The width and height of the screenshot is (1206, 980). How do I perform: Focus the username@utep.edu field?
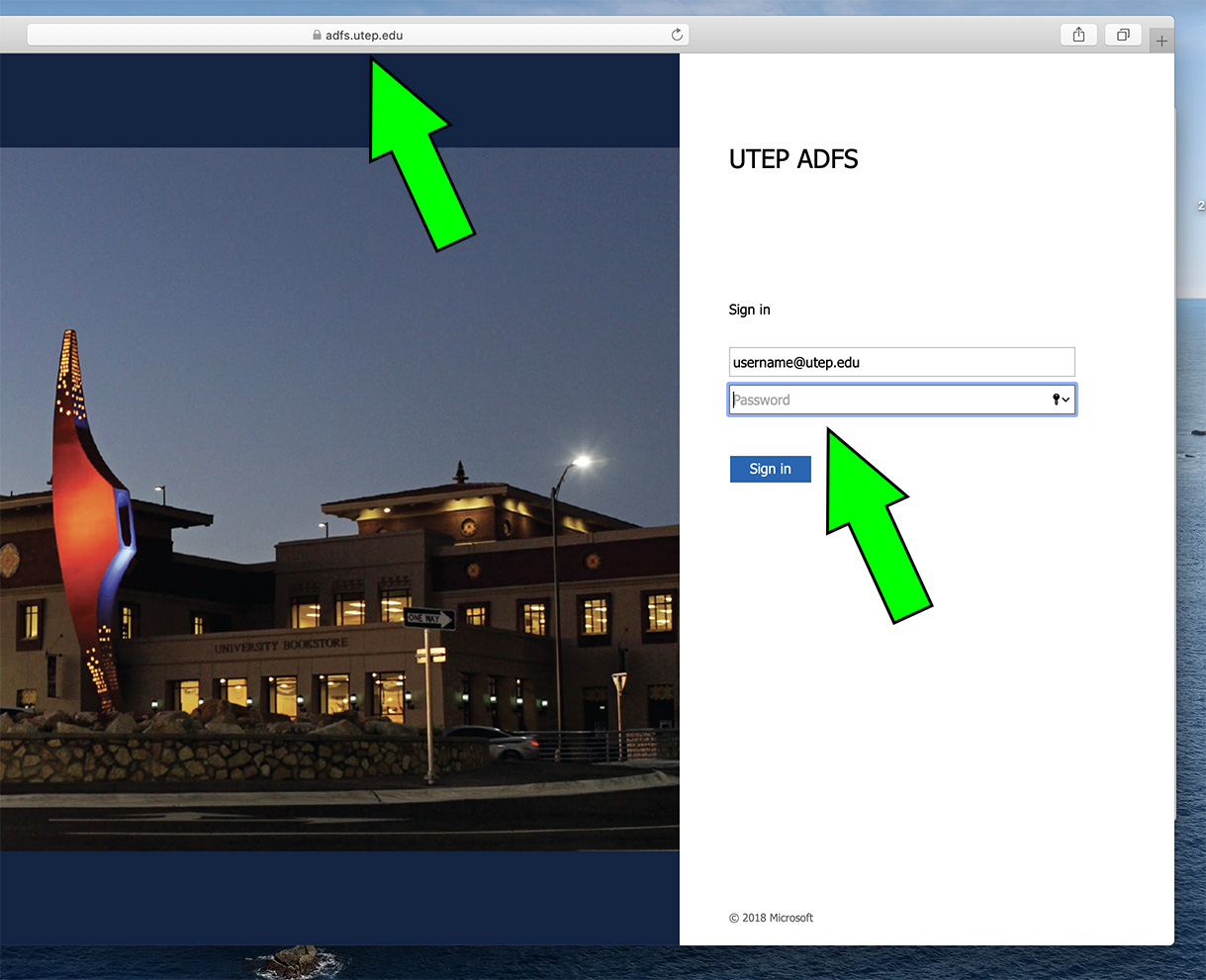click(x=901, y=362)
